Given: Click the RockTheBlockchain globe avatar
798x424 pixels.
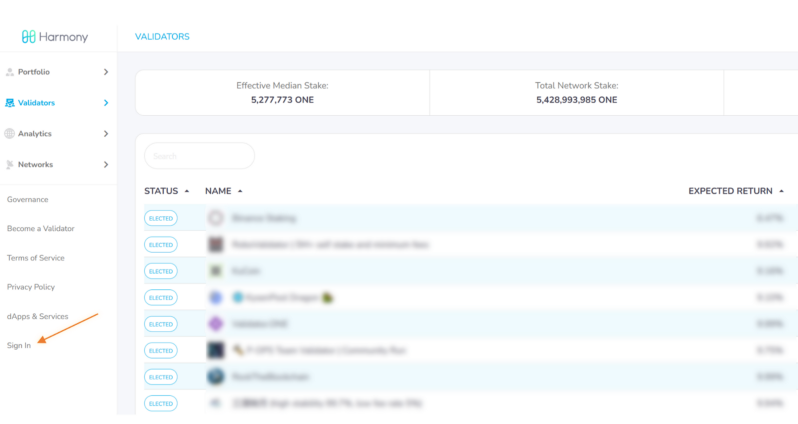Looking at the screenshot, I should click(x=216, y=377).
